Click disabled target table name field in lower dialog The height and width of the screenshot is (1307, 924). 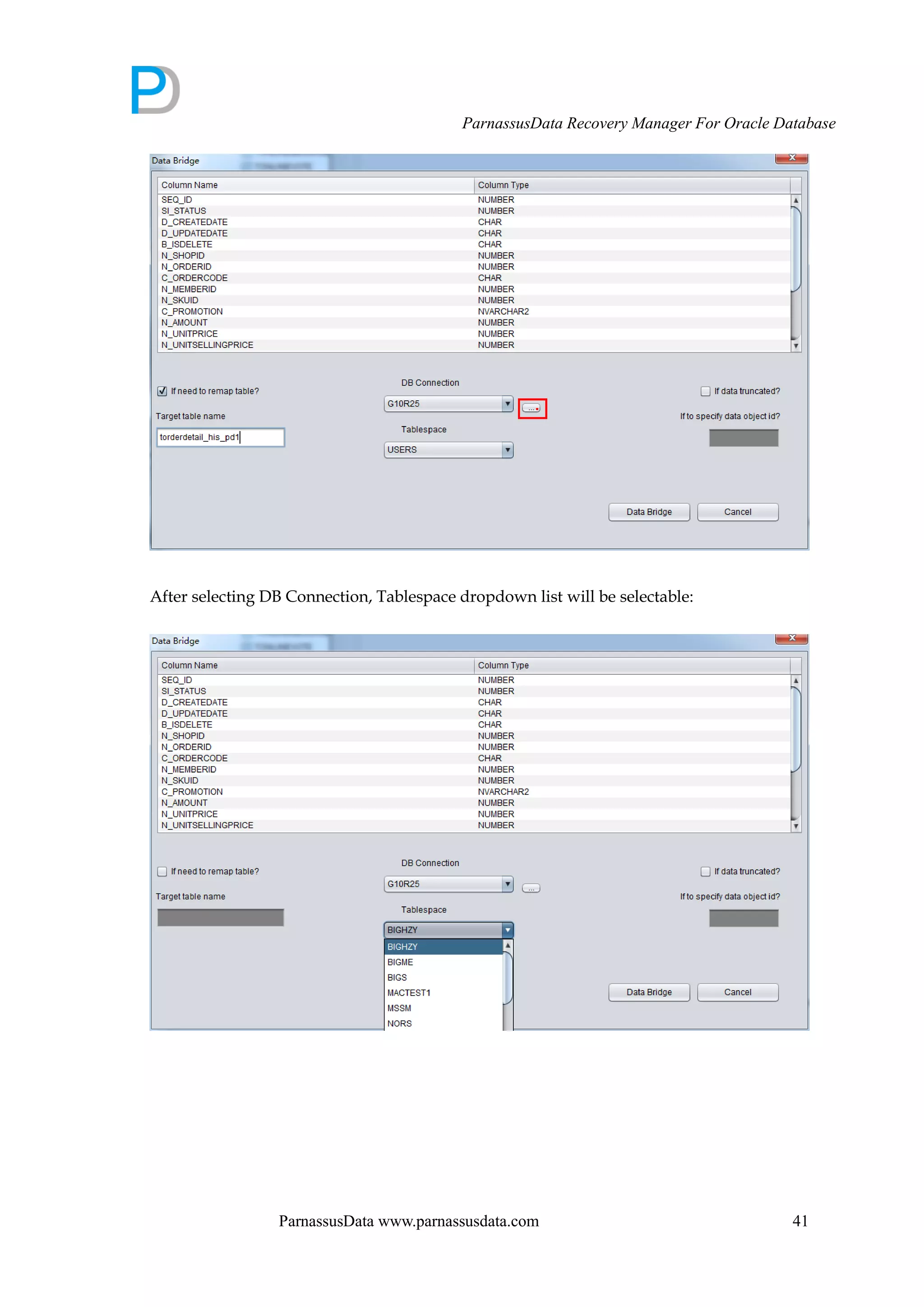221,918
